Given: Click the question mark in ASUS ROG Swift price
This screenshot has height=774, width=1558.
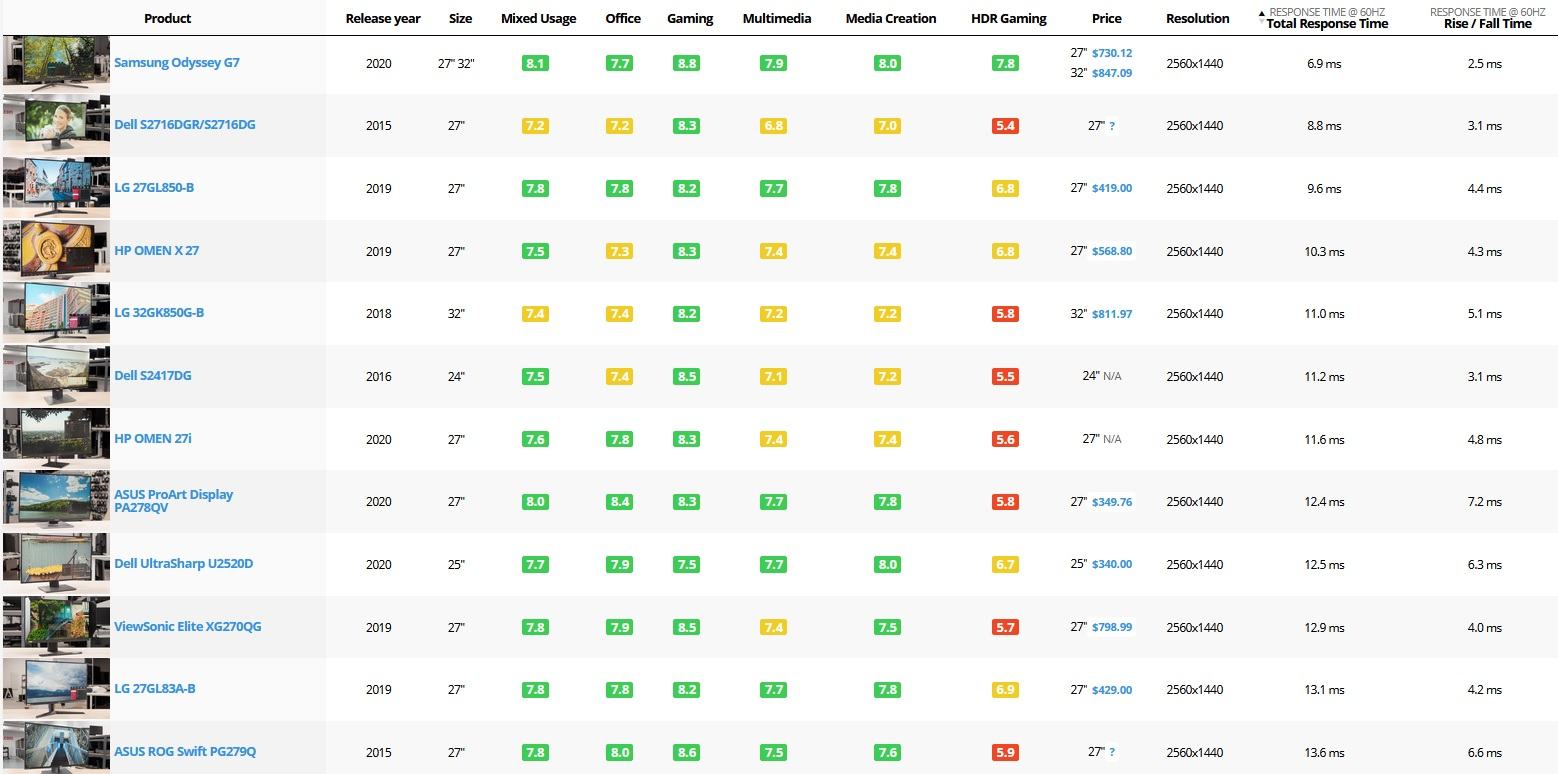Looking at the screenshot, I should coord(1112,752).
